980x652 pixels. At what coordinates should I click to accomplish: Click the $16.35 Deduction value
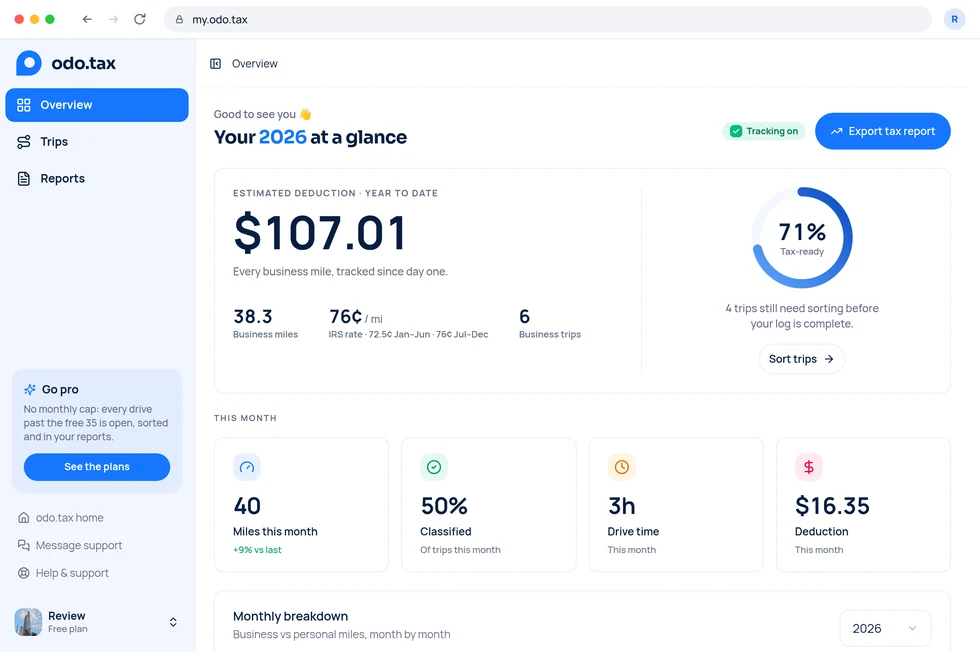[832, 506]
